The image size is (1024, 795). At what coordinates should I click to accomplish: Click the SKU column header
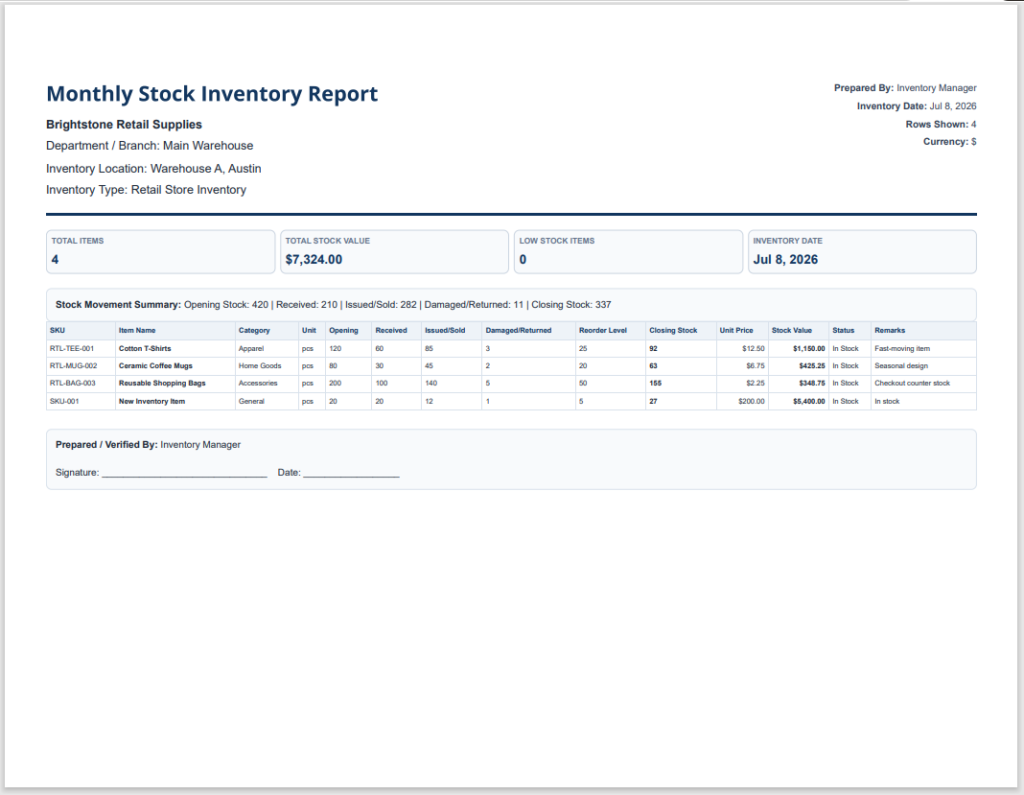tap(57, 331)
